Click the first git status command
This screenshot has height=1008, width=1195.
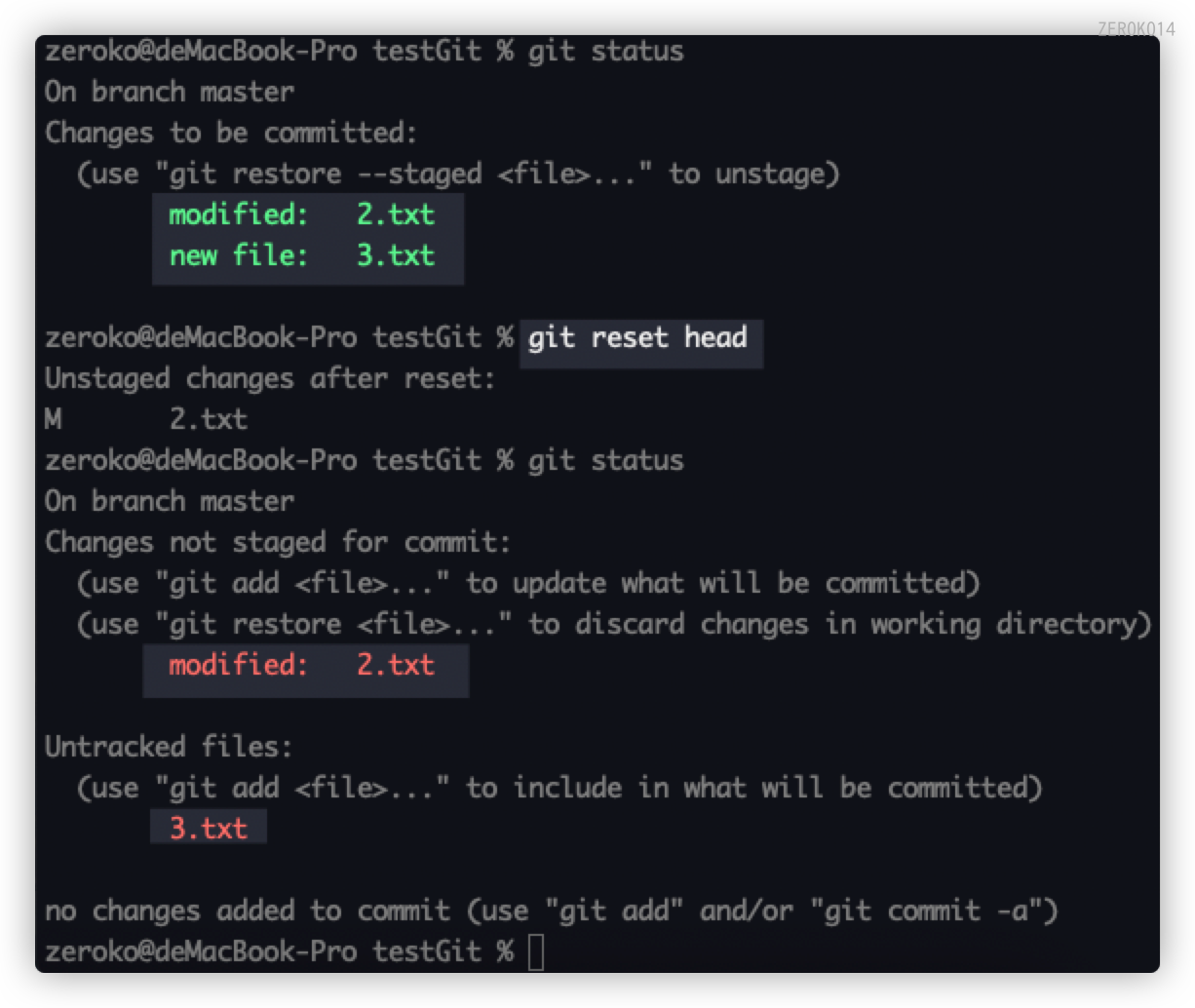tap(605, 51)
